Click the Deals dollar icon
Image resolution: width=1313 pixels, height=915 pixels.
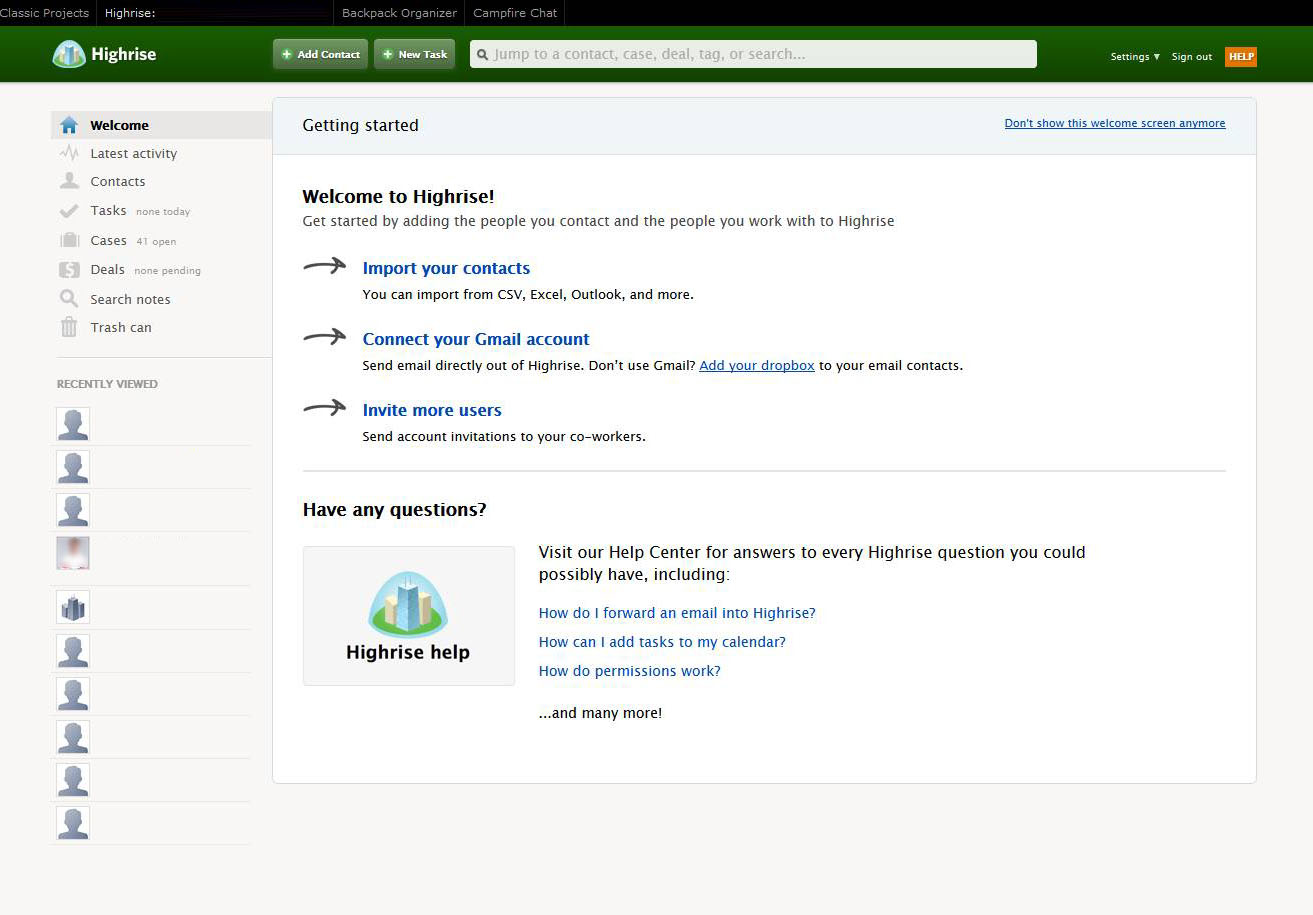click(x=69, y=270)
